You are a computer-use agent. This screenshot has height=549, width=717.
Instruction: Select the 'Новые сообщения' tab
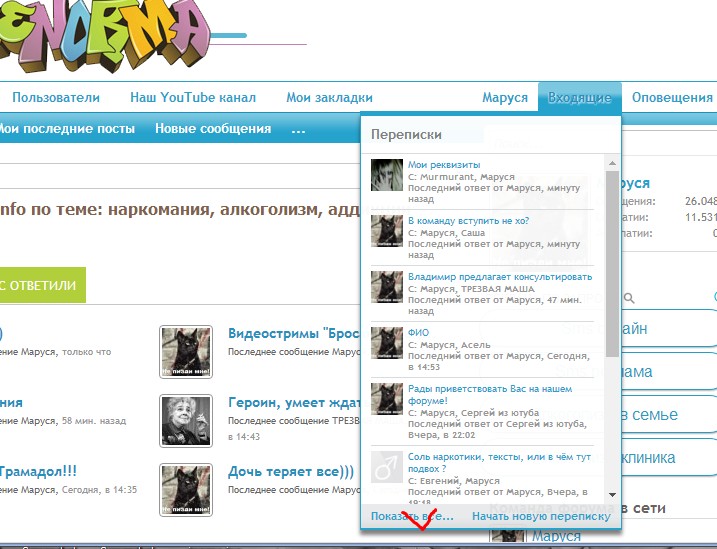213,129
